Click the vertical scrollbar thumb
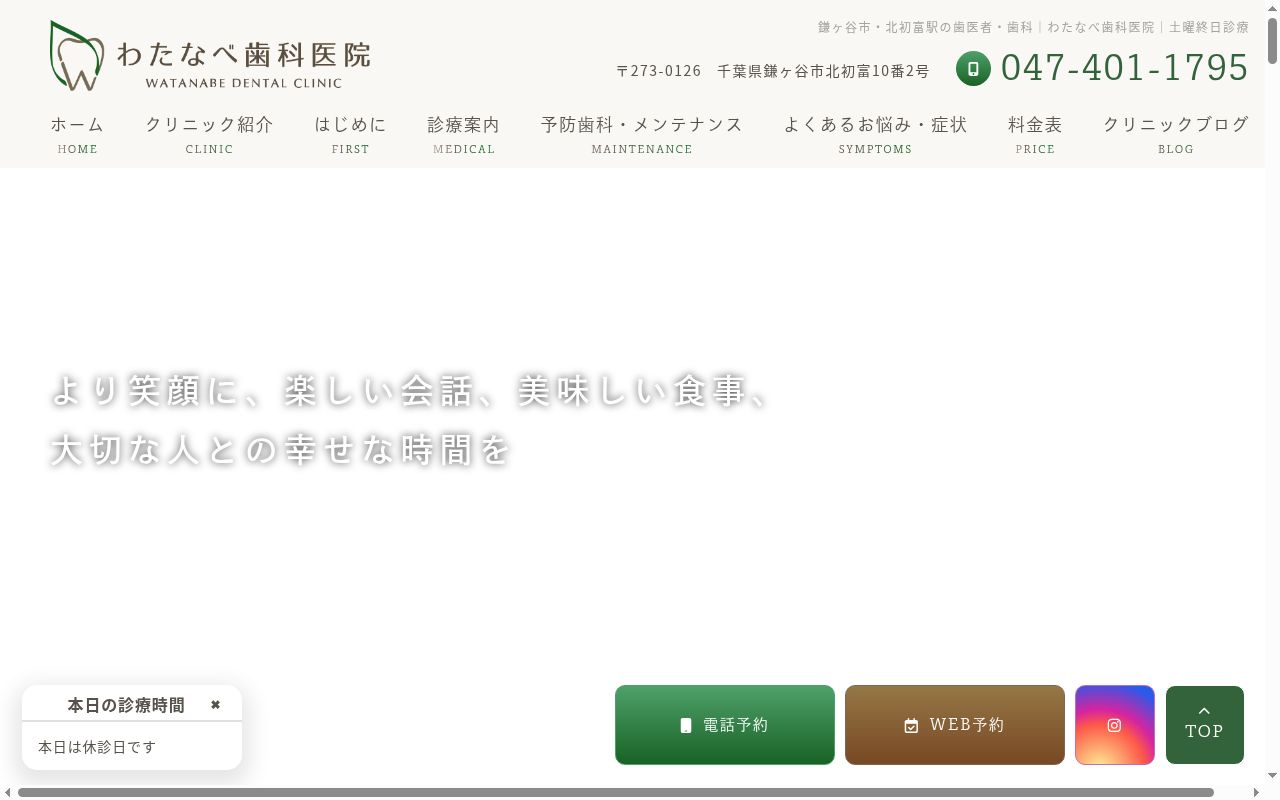Screen dimensions: 1280x800 click(1272, 40)
